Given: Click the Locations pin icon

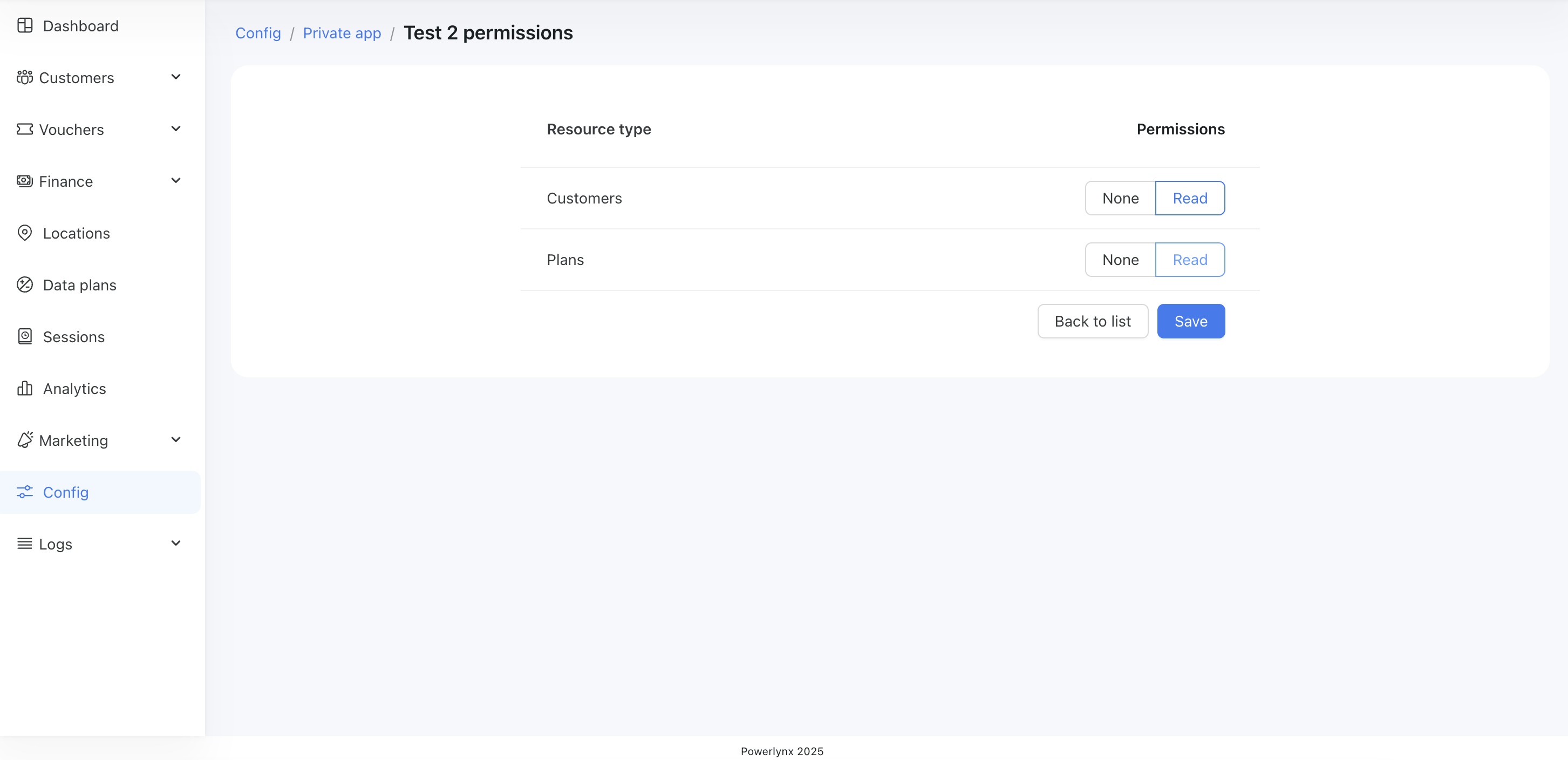Looking at the screenshot, I should pyautogui.click(x=25, y=233).
